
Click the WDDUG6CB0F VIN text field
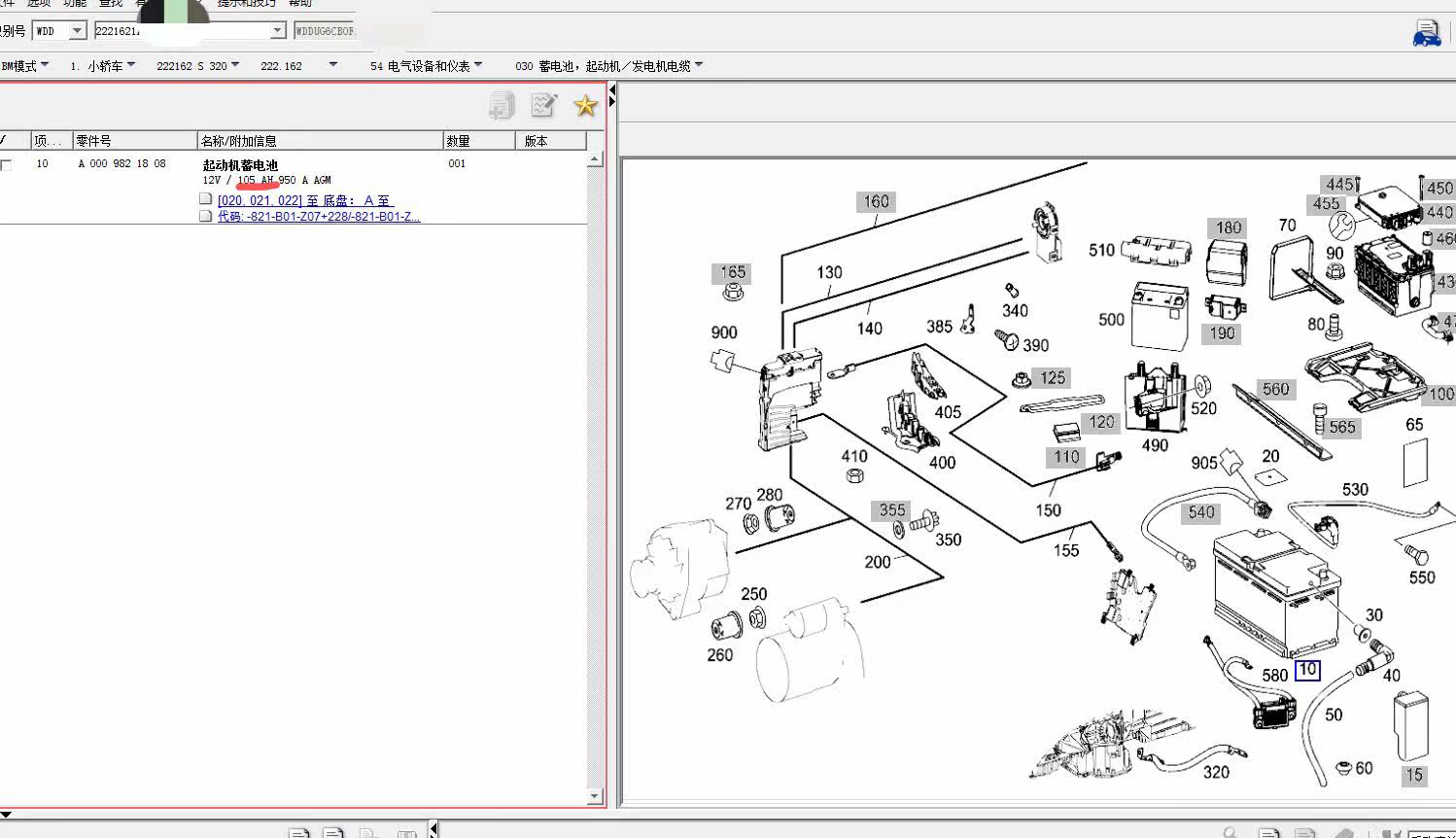(325, 31)
